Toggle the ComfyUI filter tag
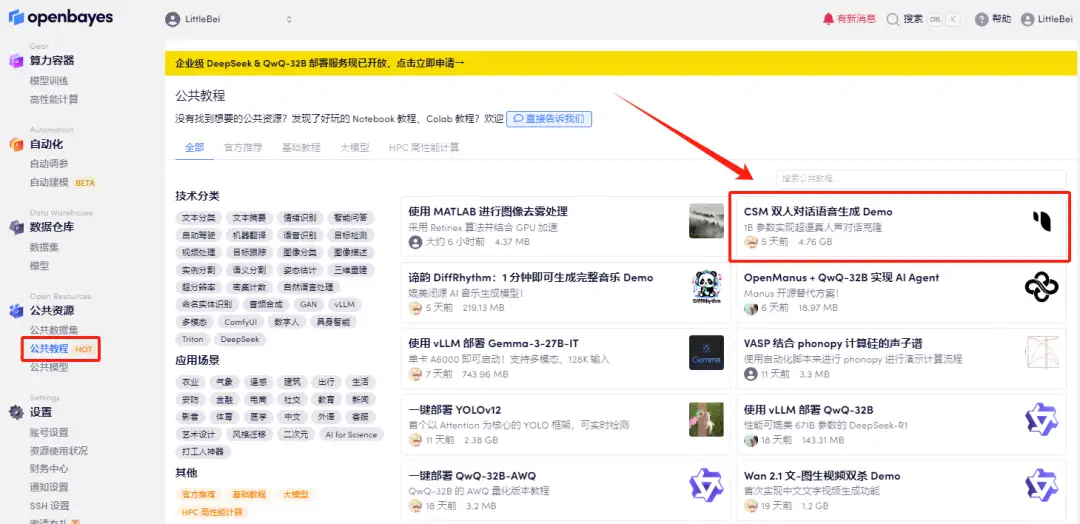 [x=241, y=322]
